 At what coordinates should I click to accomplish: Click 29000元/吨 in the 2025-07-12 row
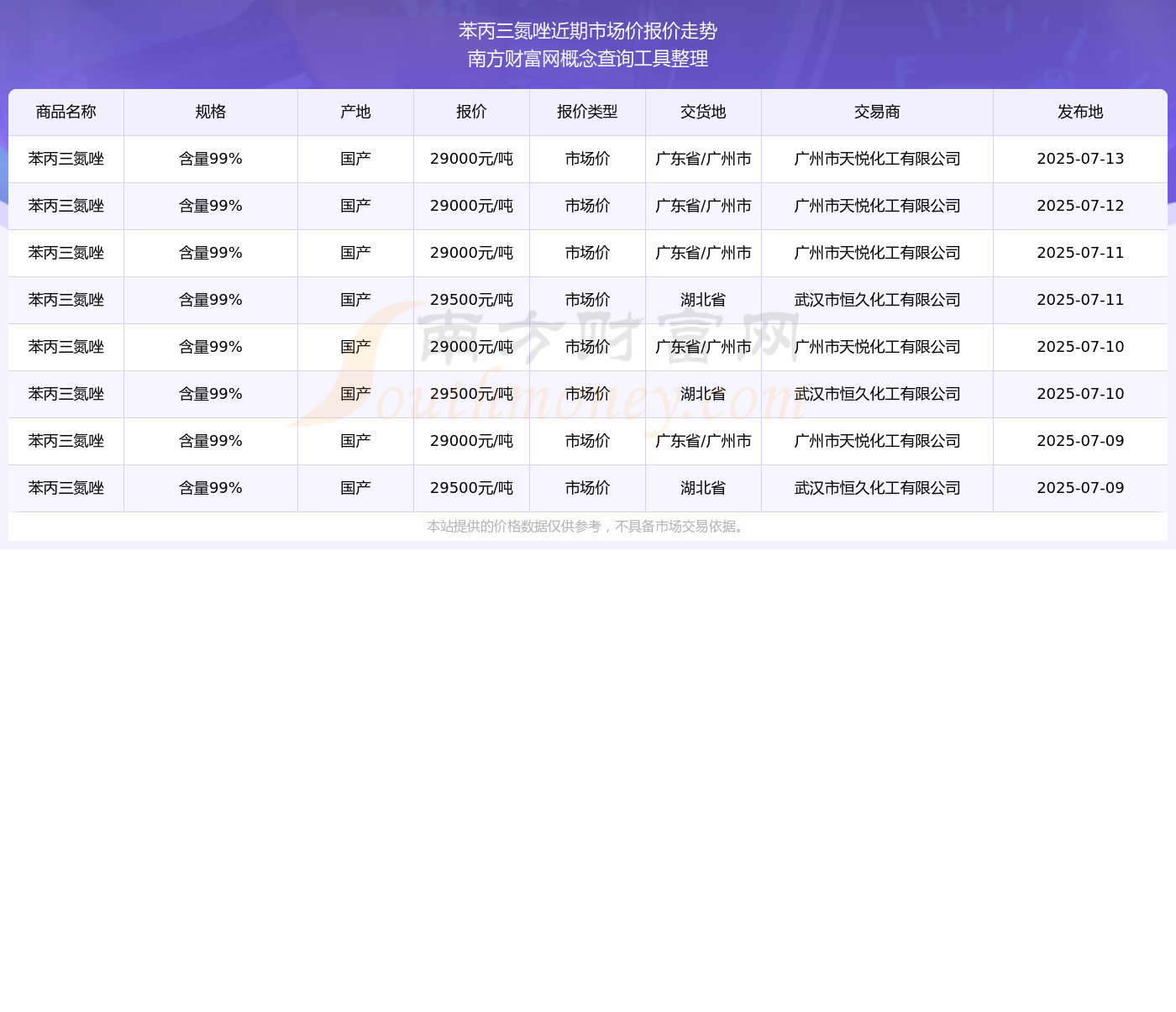pyautogui.click(x=471, y=206)
